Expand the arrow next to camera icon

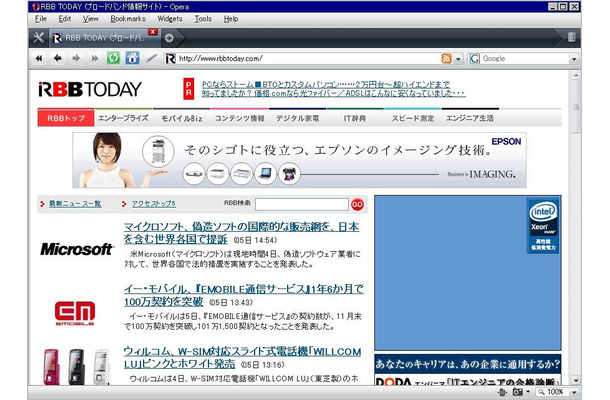pos(528,392)
